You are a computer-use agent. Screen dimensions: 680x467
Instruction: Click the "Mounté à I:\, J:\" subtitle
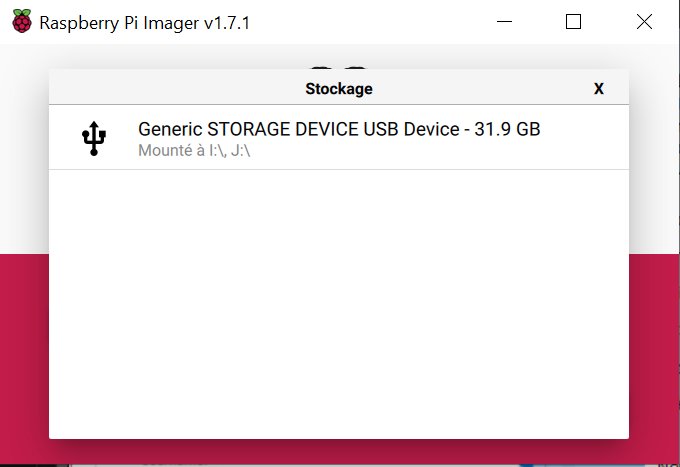tap(194, 151)
